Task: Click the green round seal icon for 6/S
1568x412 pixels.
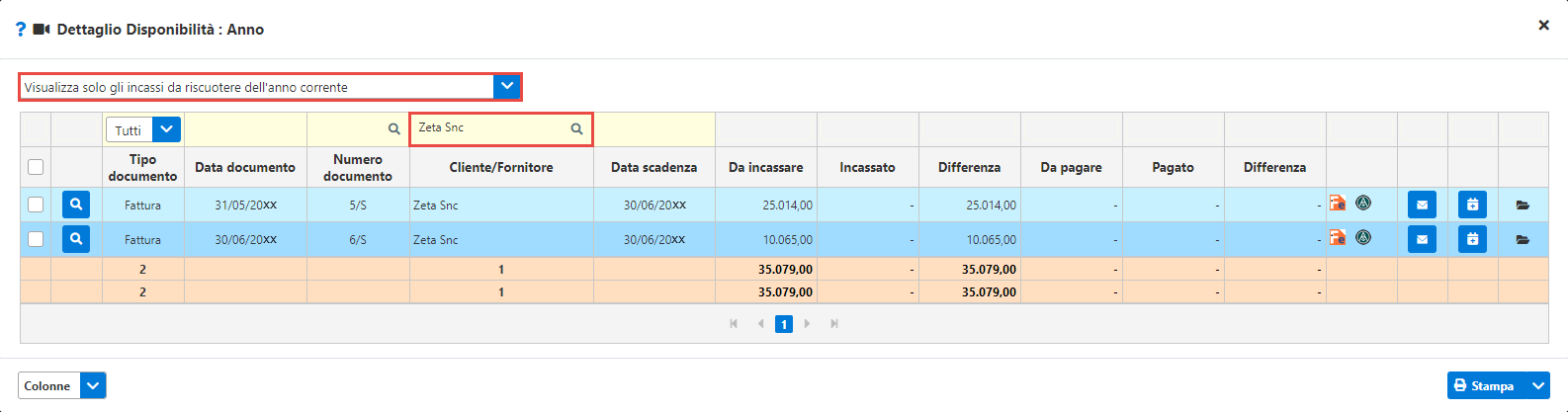Action: [1363, 237]
